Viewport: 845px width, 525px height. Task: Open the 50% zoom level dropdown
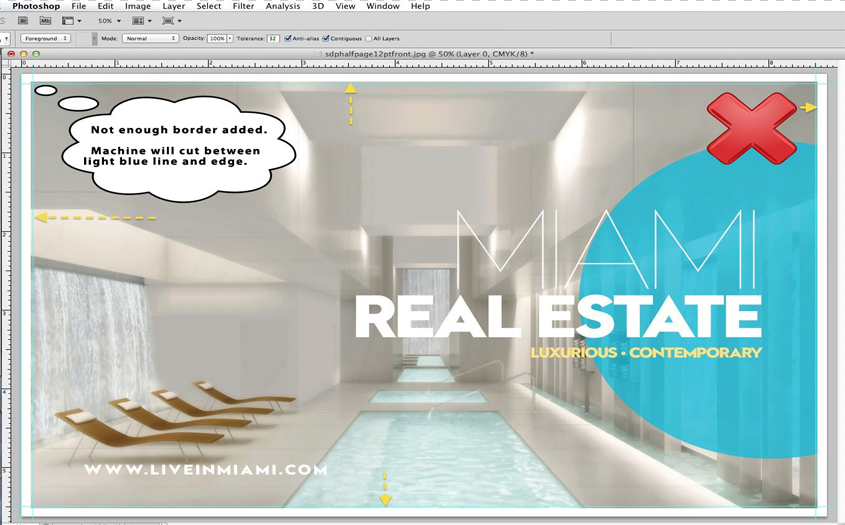[109, 20]
